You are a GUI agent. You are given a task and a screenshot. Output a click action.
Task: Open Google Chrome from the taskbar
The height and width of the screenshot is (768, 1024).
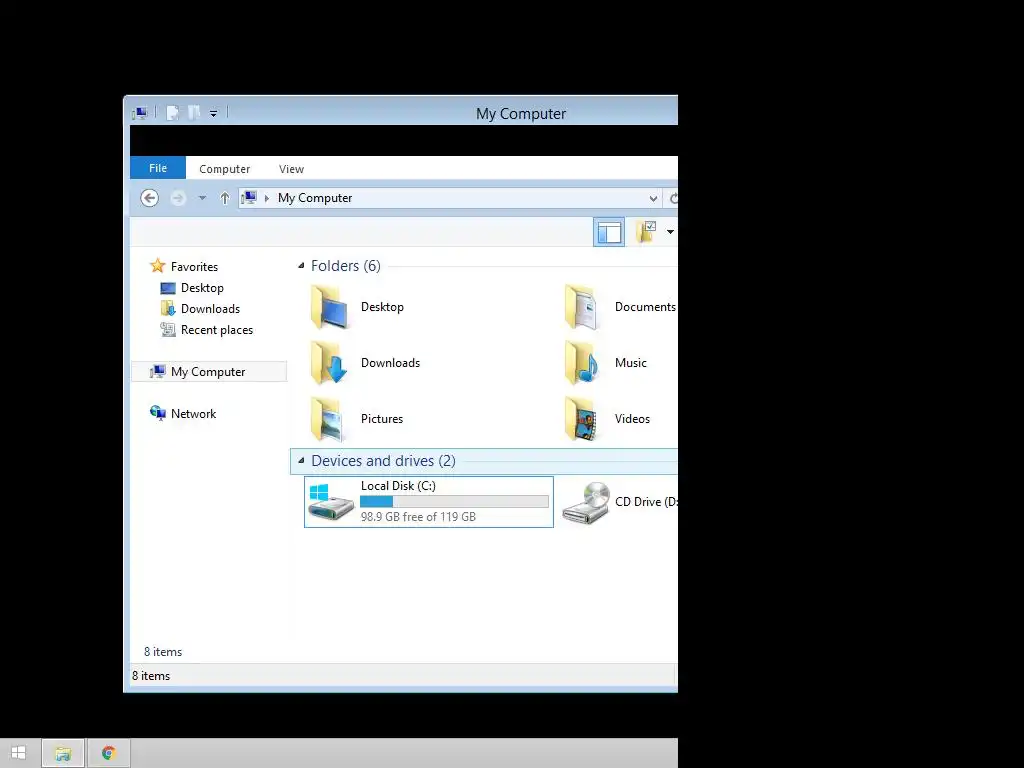108,753
